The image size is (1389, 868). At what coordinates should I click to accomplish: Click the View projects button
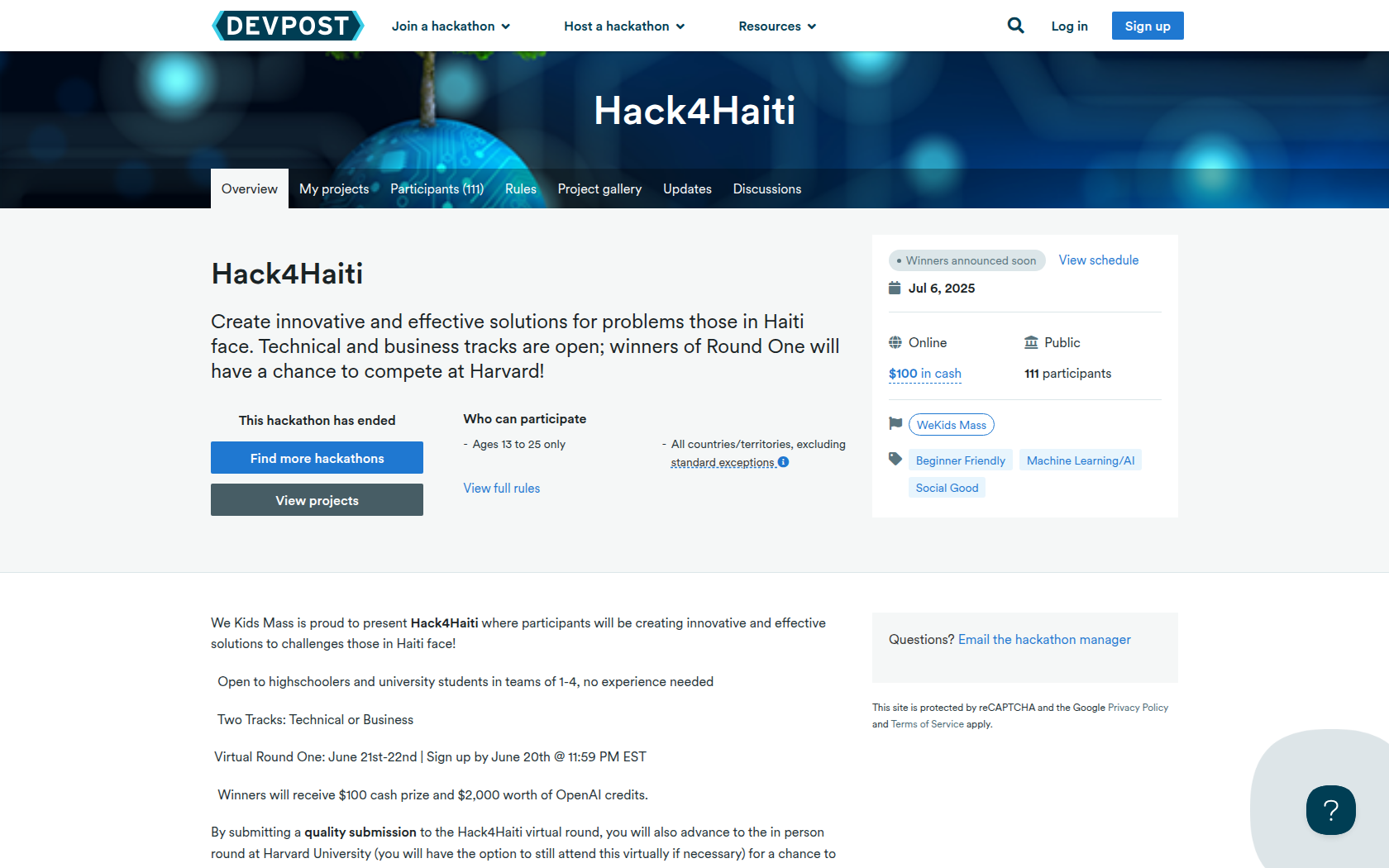pos(317,500)
